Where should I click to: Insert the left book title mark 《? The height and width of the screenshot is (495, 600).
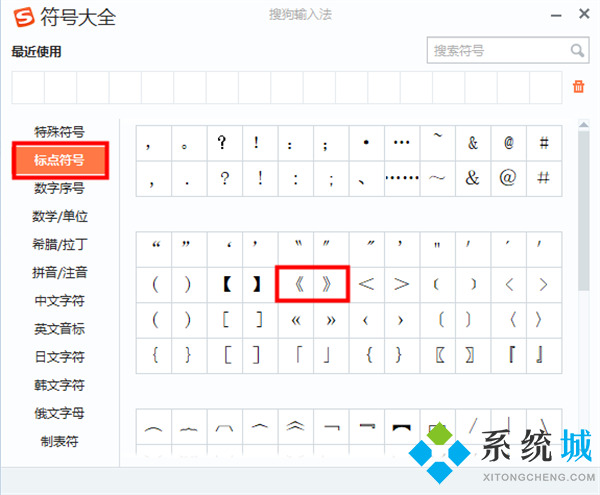(x=296, y=285)
